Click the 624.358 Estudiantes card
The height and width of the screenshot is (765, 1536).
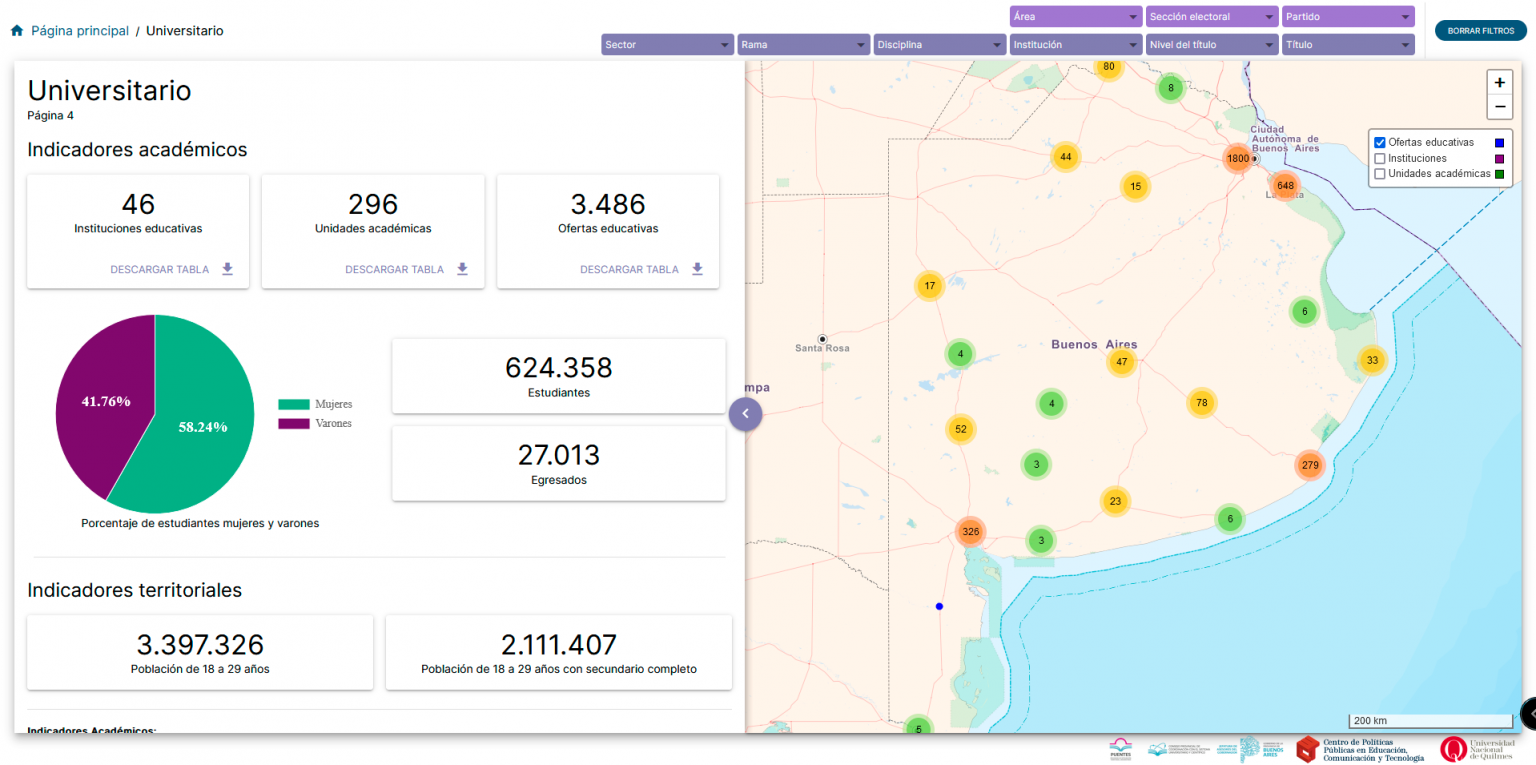pyautogui.click(x=558, y=376)
